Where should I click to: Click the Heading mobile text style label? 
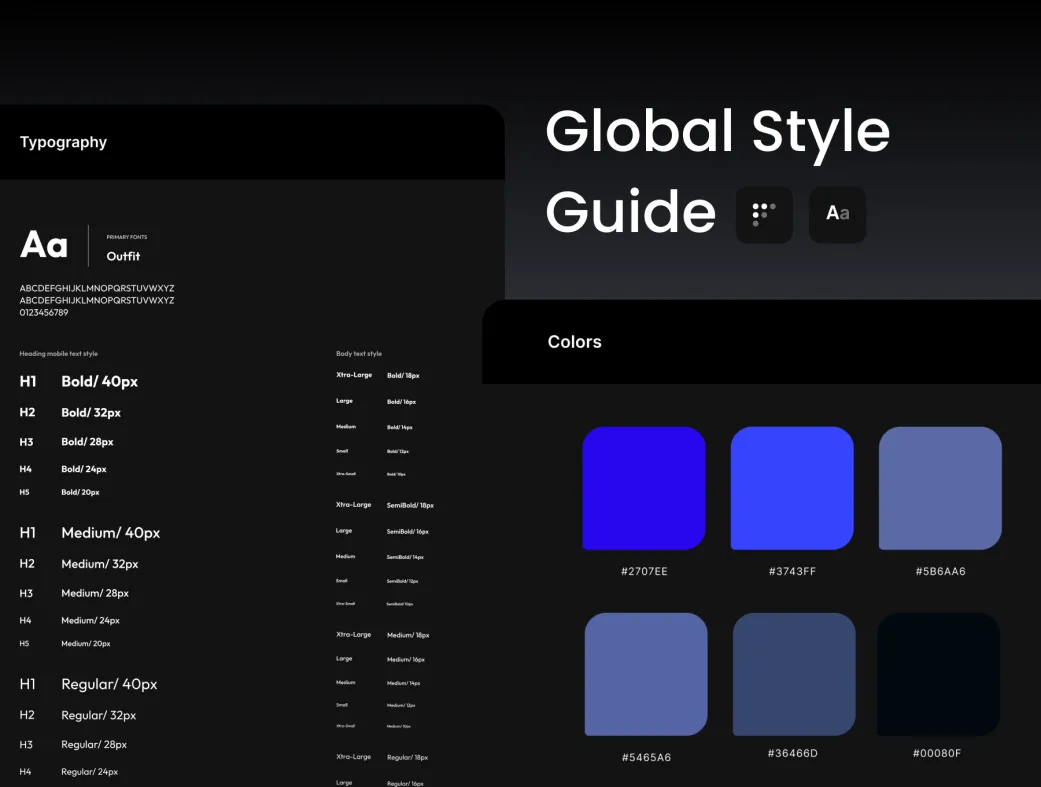(x=59, y=354)
